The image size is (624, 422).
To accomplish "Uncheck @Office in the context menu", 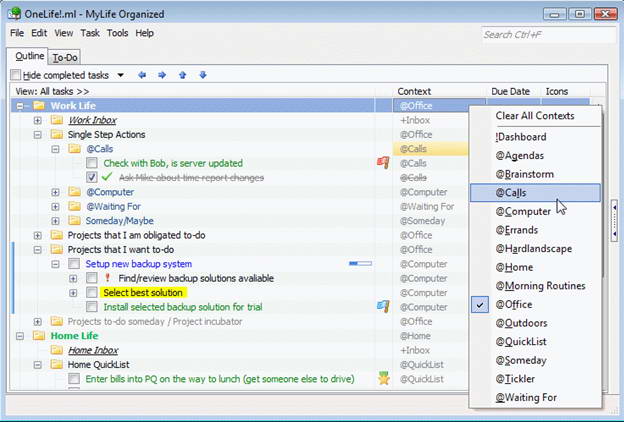I will [x=535, y=305].
